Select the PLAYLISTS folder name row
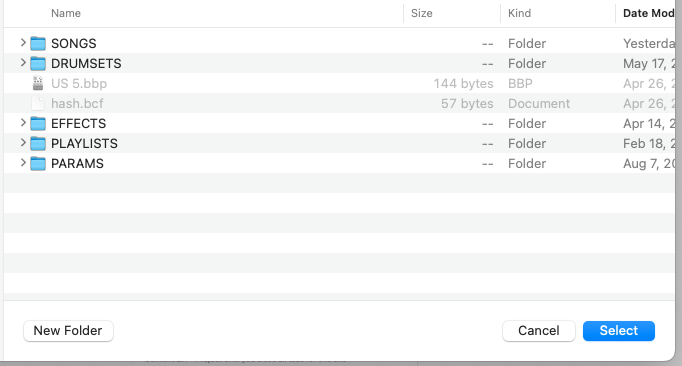The image size is (682, 366). pos(339,143)
